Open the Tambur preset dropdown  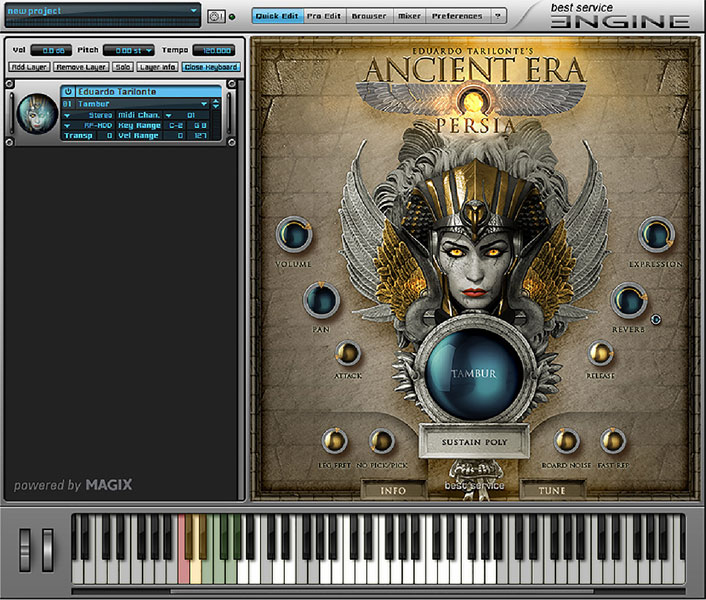204,103
